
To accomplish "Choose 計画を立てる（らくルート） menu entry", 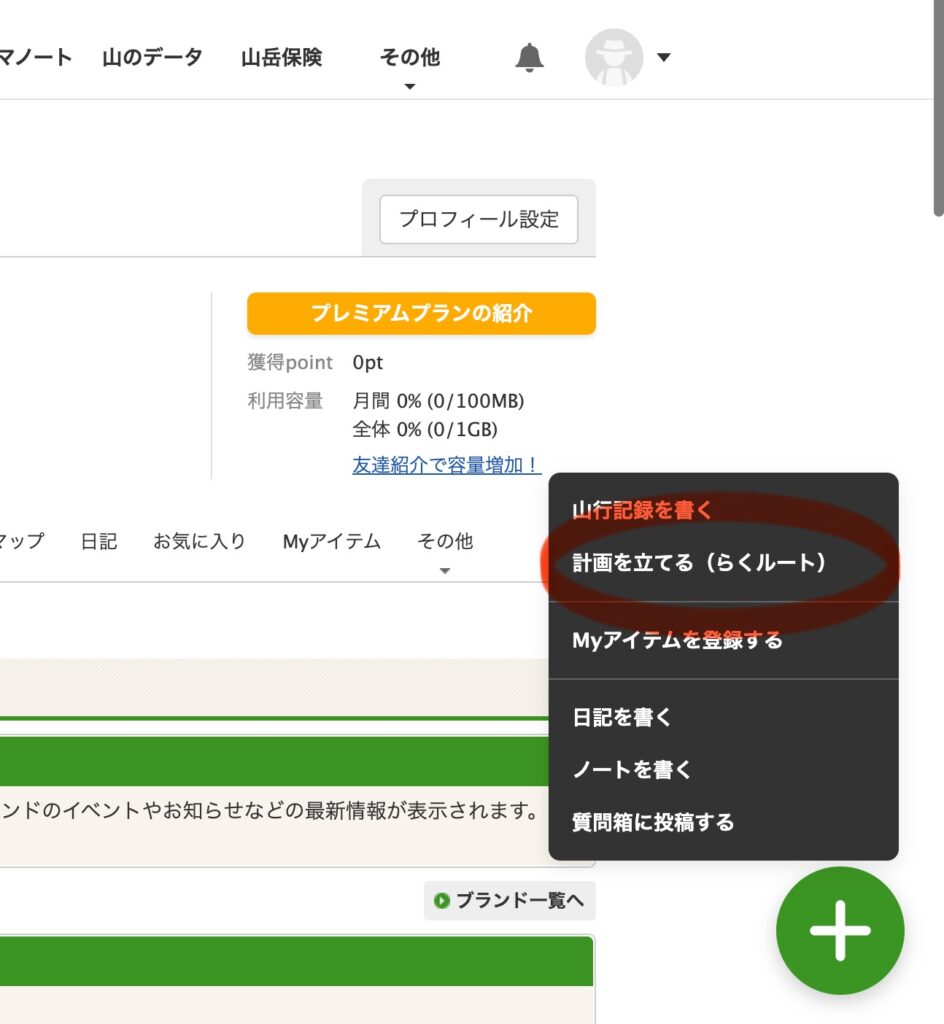I will click(699, 562).
